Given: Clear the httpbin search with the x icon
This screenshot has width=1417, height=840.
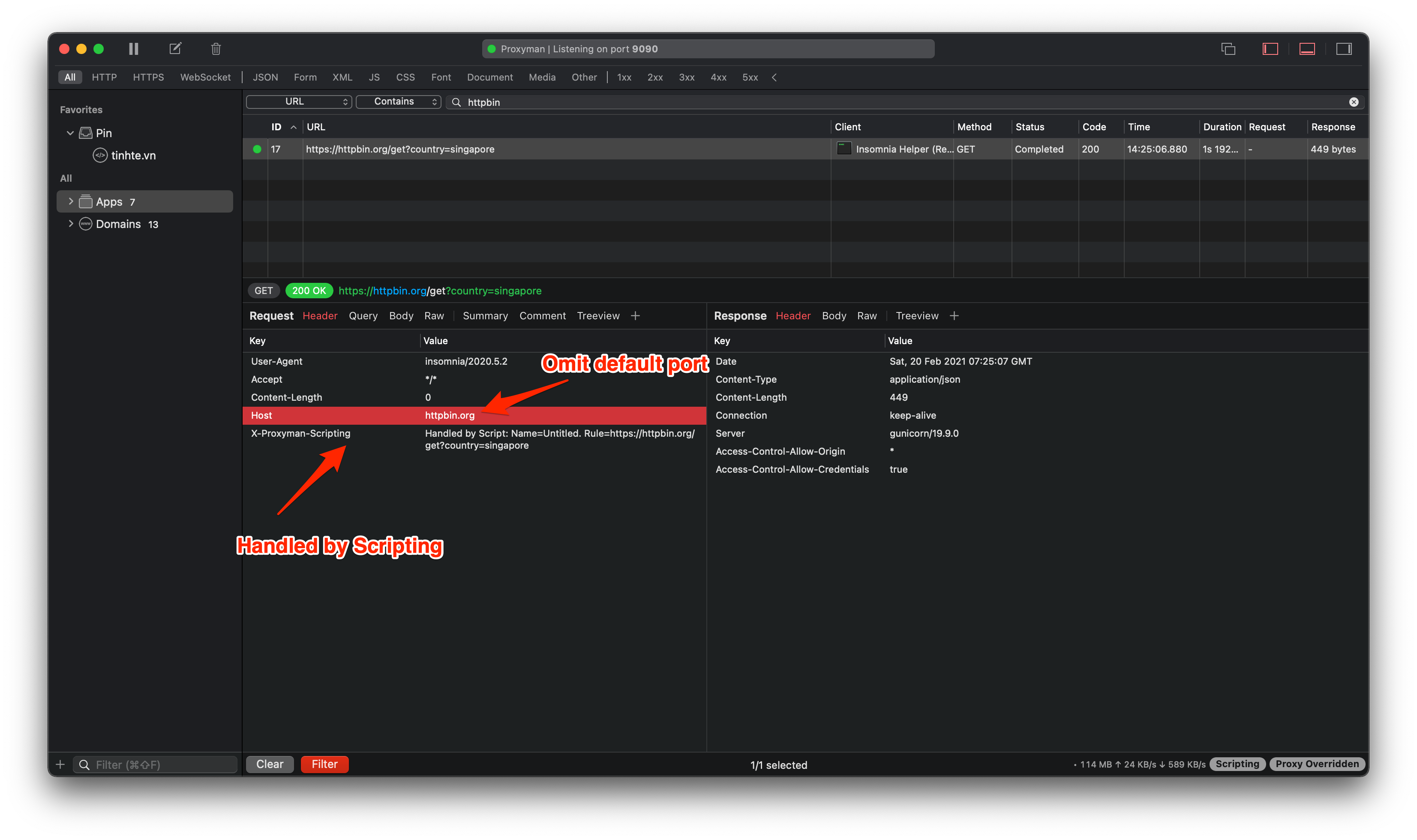Looking at the screenshot, I should 1354,102.
